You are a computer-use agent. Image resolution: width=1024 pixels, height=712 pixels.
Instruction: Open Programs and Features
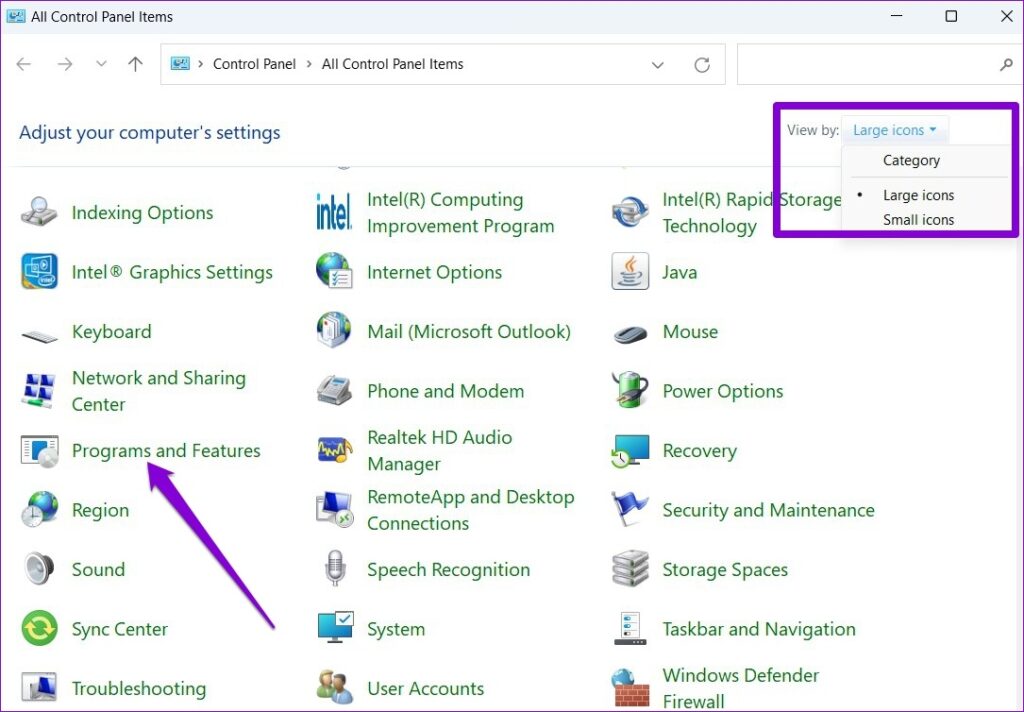point(166,451)
